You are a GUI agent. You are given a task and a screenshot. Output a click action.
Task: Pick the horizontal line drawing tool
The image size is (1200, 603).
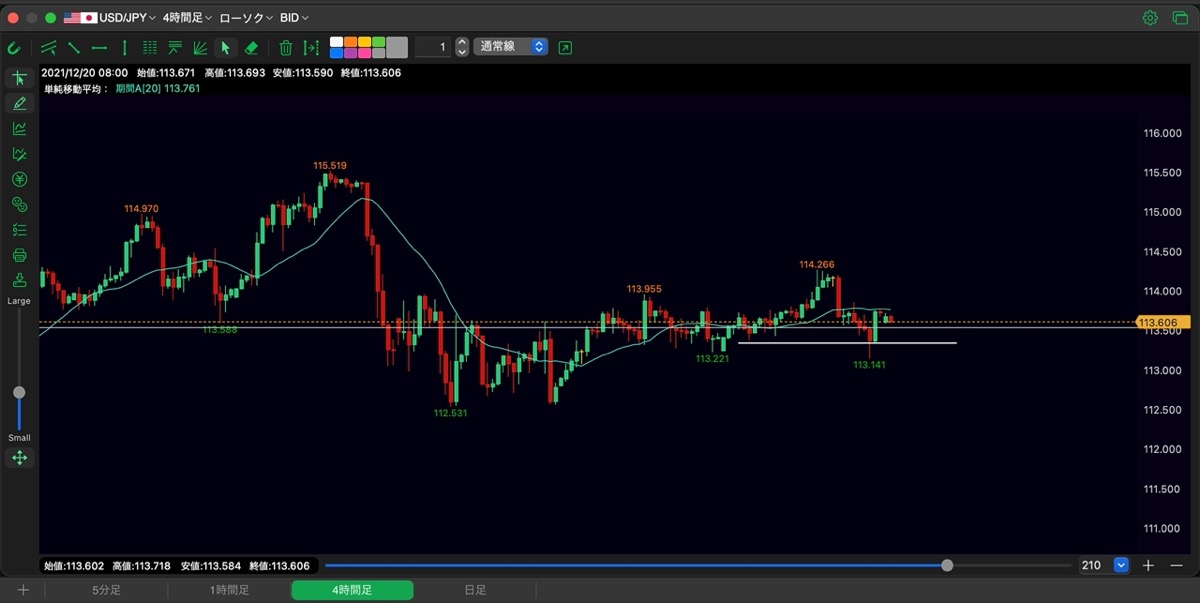99,47
